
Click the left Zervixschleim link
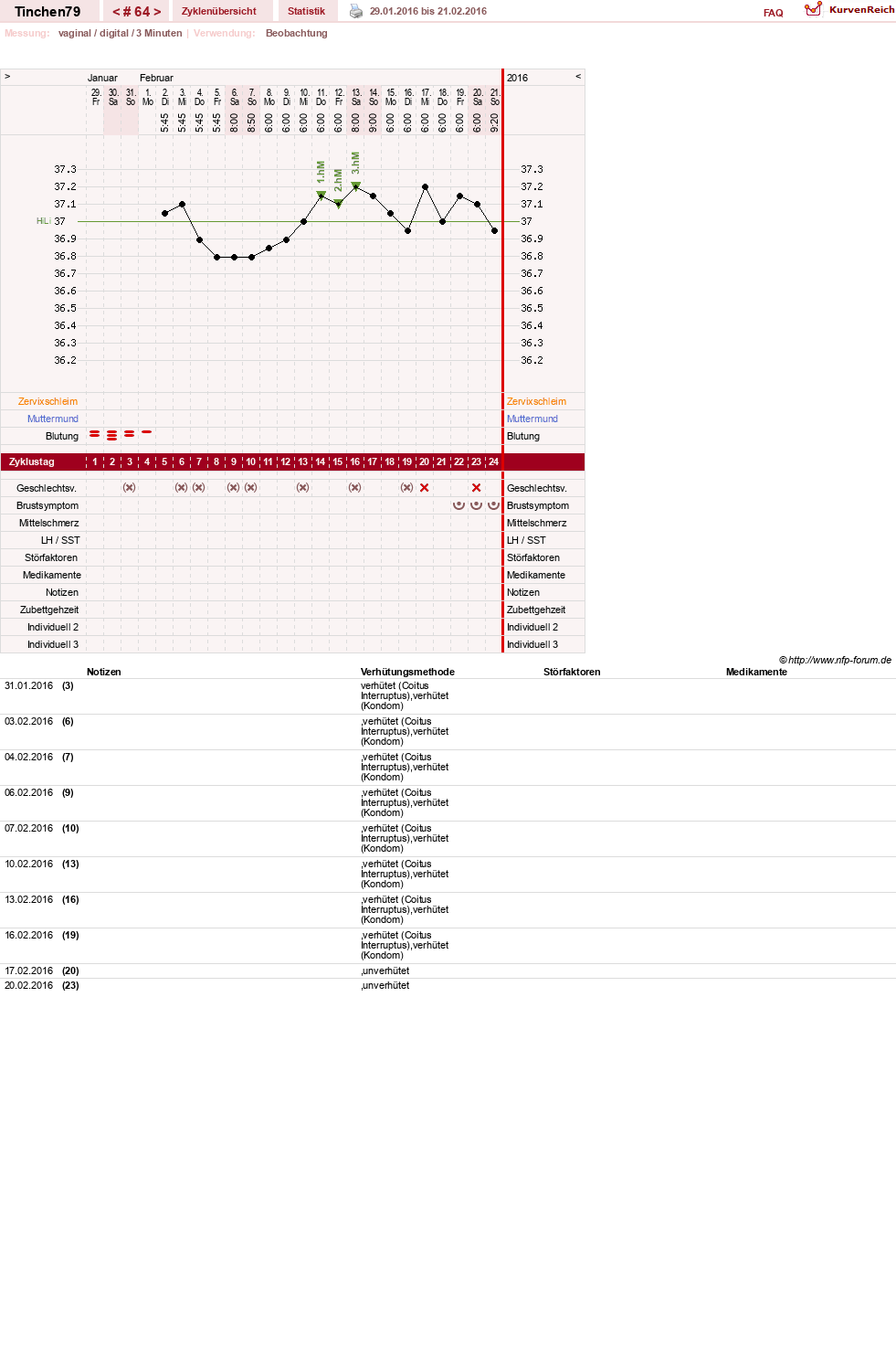(47, 401)
